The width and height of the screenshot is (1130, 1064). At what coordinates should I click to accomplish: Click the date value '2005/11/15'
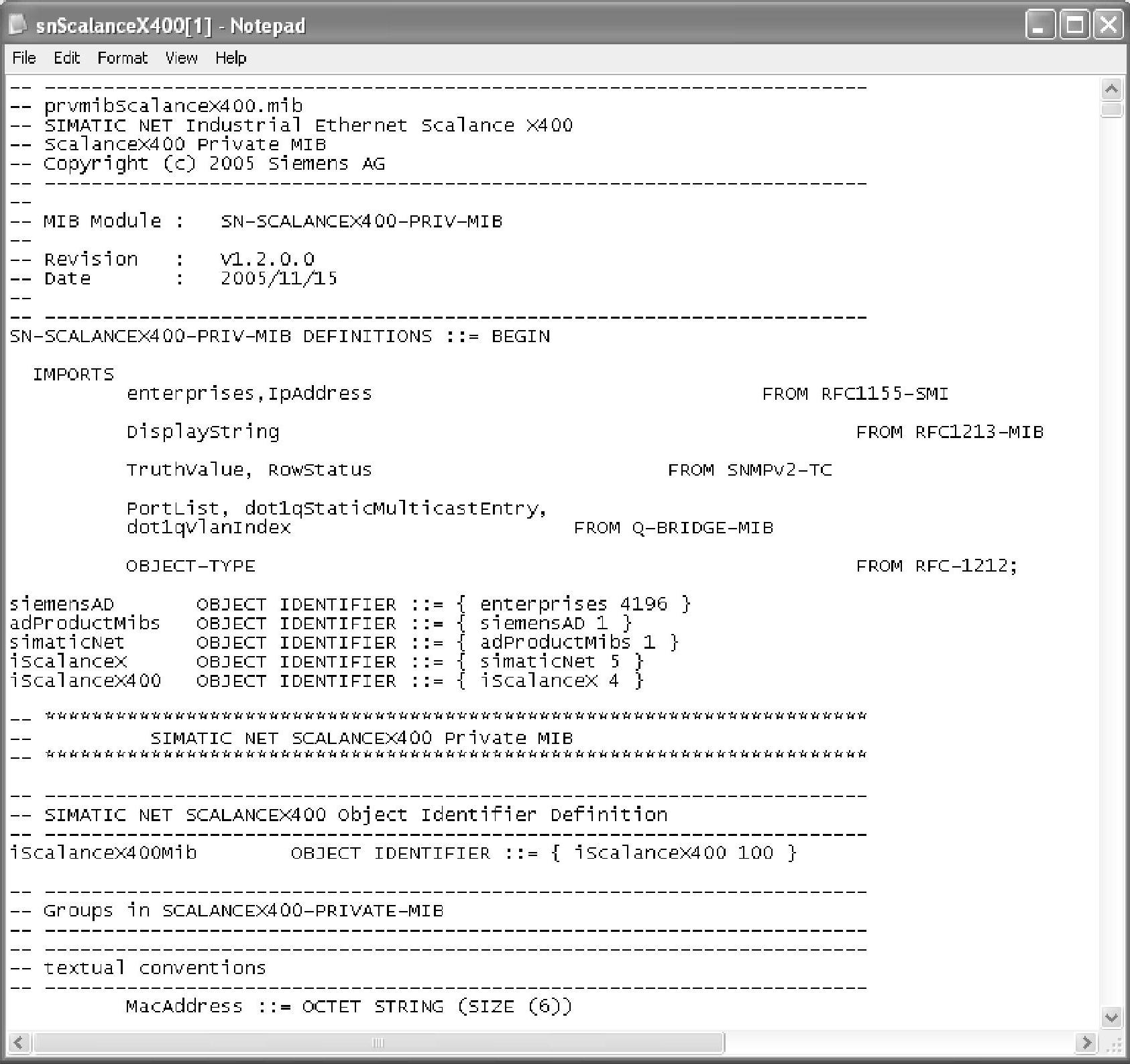point(279,278)
